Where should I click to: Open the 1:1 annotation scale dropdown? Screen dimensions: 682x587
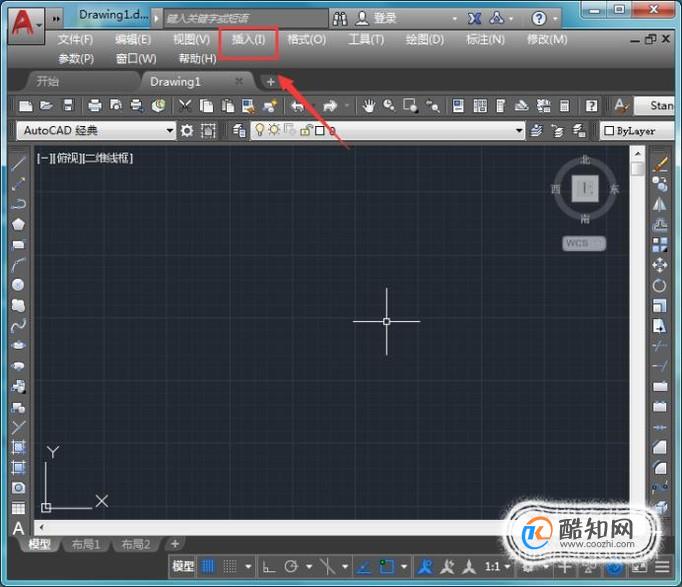[498, 567]
